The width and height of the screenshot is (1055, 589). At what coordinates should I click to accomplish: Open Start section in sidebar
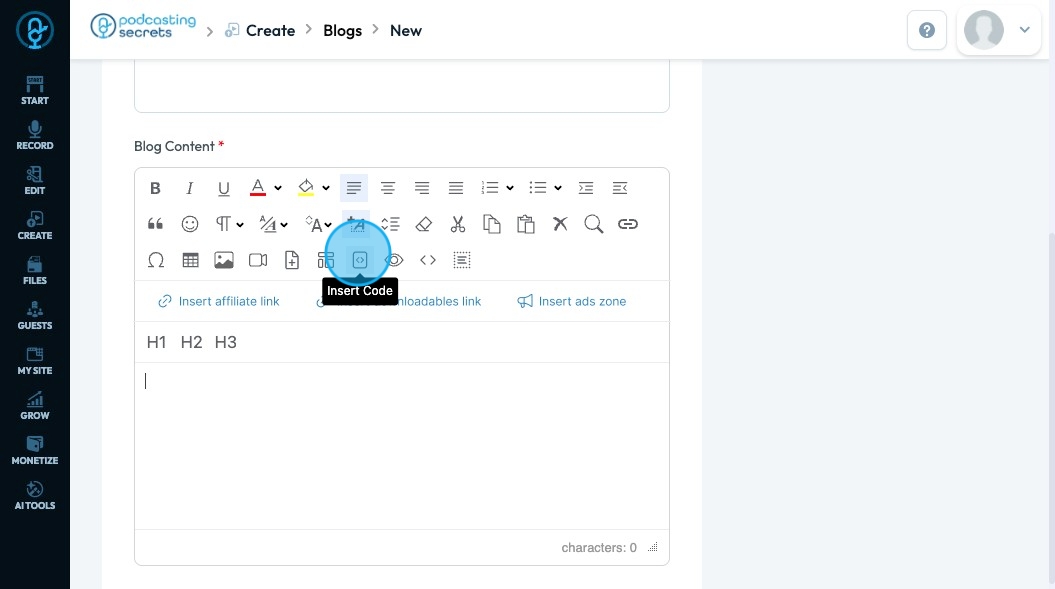[x=35, y=90]
